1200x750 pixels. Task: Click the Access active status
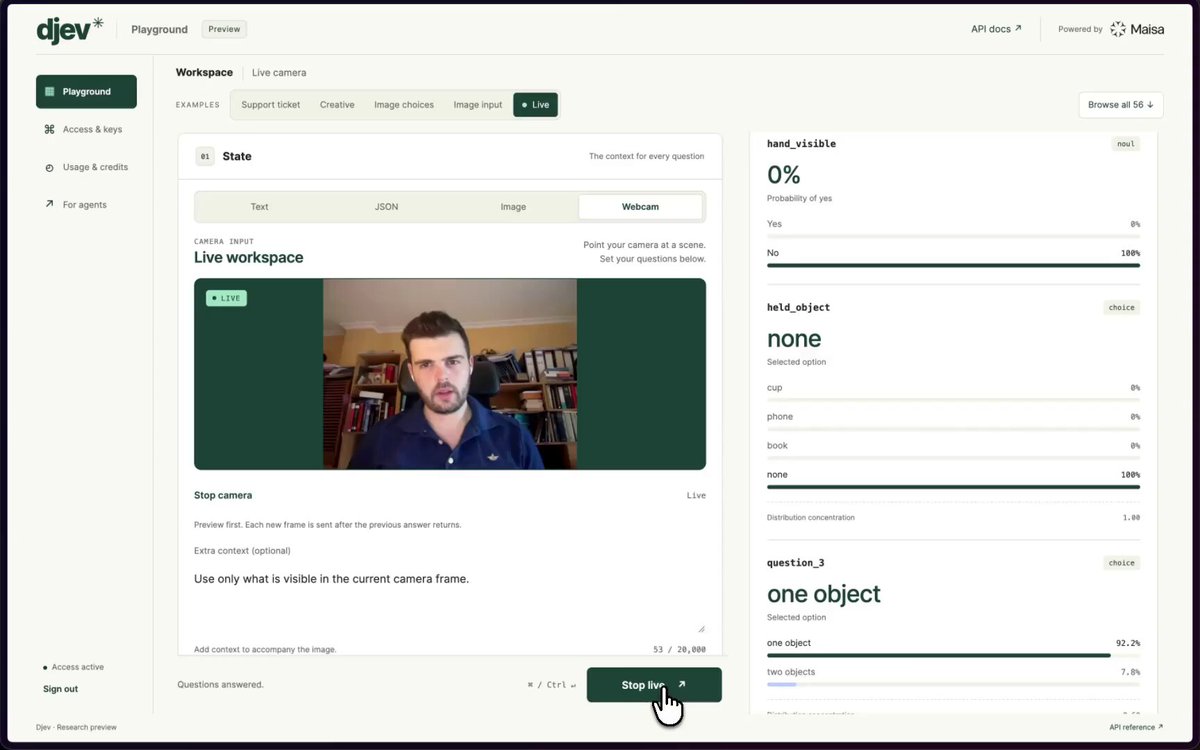73,667
